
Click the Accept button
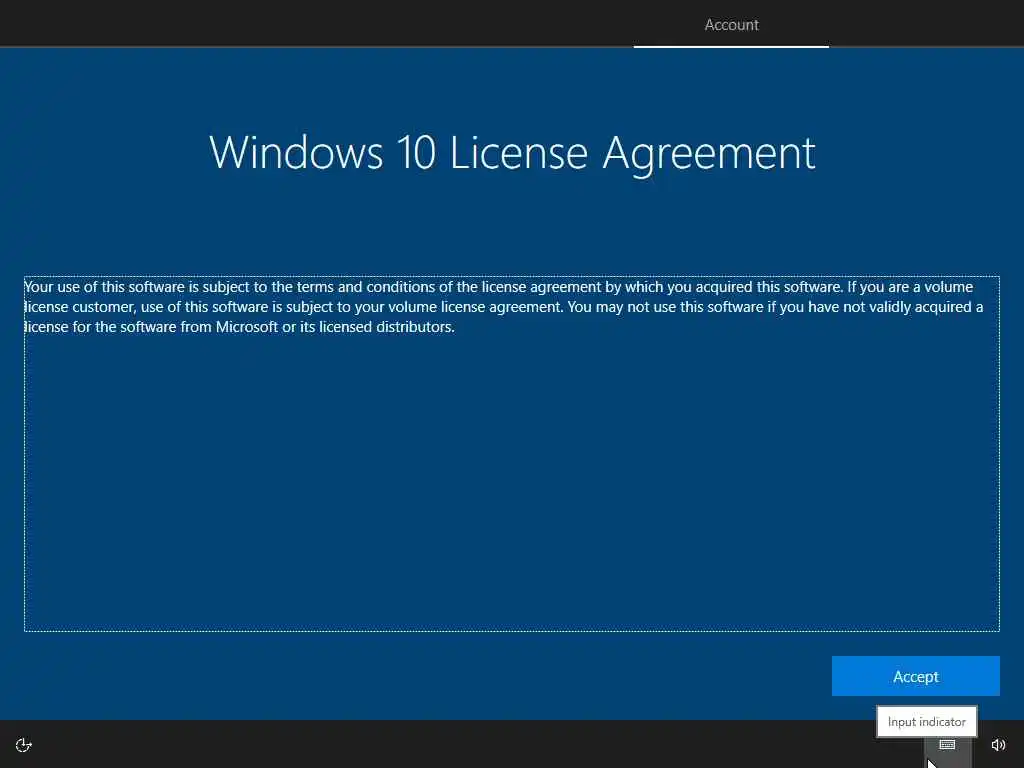coord(915,676)
